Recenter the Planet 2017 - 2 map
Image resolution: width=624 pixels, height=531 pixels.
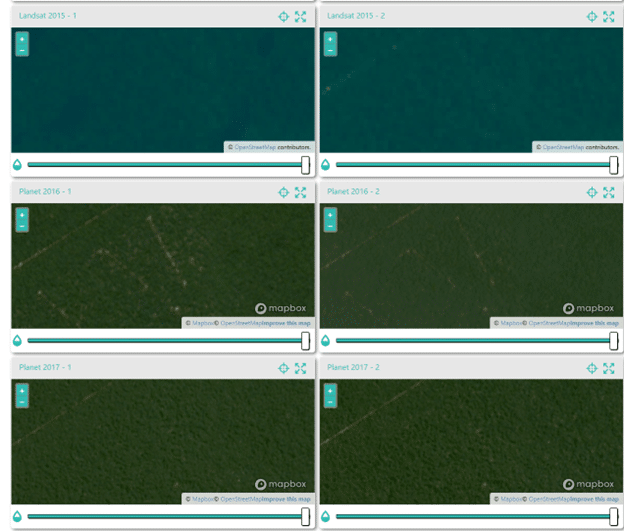(x=592, y=369)
